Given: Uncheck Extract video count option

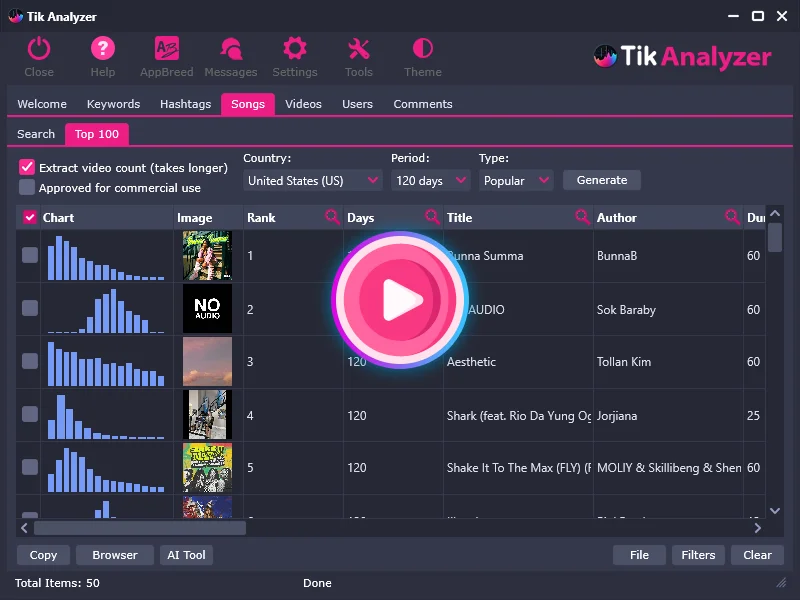Looking at the screenshot, I should pyautogui.click(x=27, y=168).
